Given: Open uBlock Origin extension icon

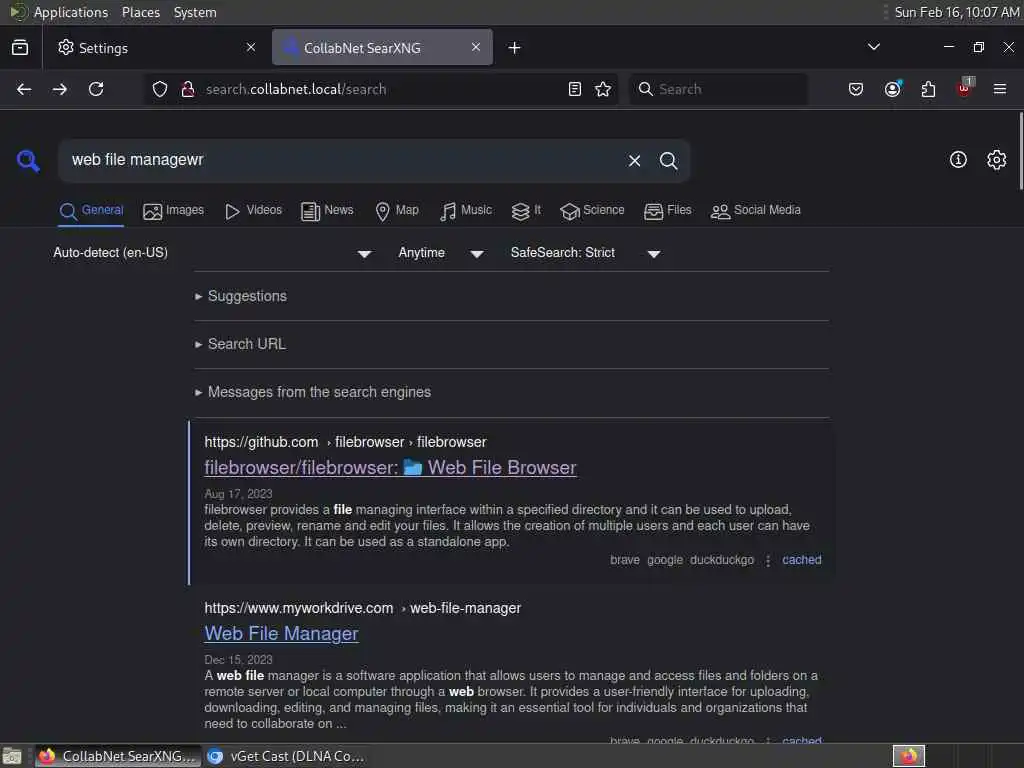Looking at the screenshot, I should (x=965, y=89).
